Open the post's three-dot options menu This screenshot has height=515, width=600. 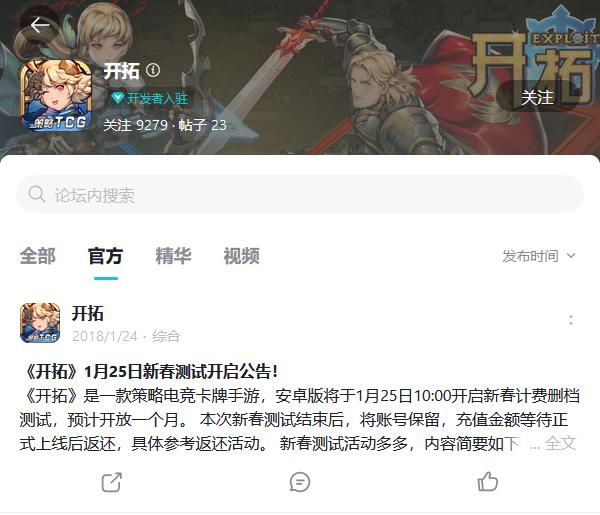click(x=571, y=320)
